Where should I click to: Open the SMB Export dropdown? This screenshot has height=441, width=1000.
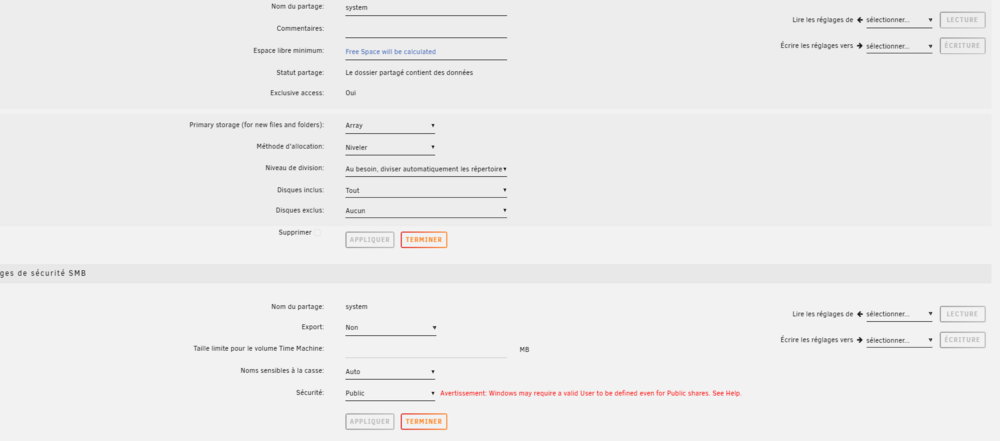[390, 328]
